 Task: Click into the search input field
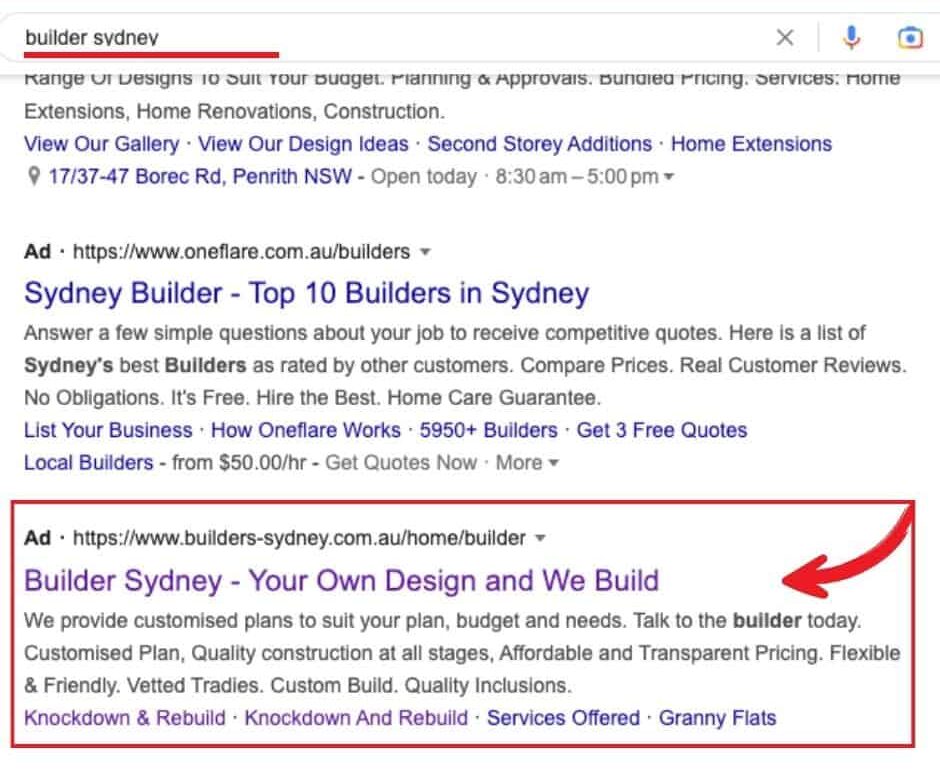coord(400,38)
